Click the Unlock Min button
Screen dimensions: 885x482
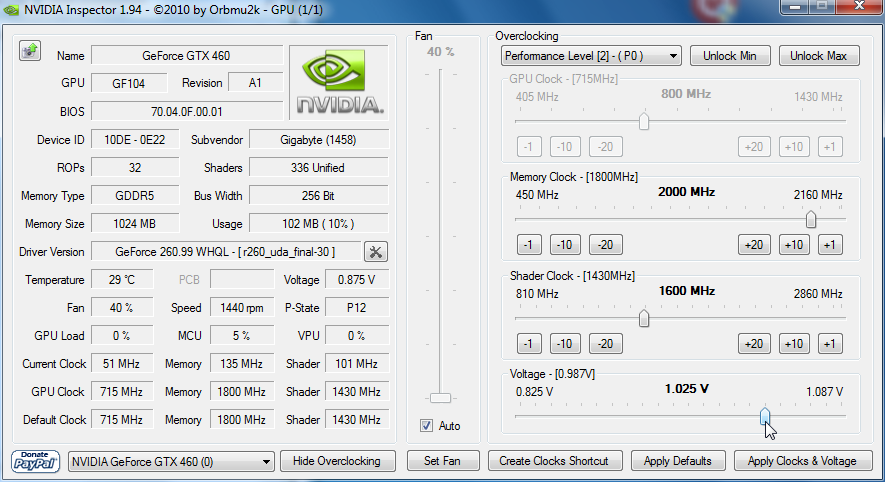click(x=729, y=56)
